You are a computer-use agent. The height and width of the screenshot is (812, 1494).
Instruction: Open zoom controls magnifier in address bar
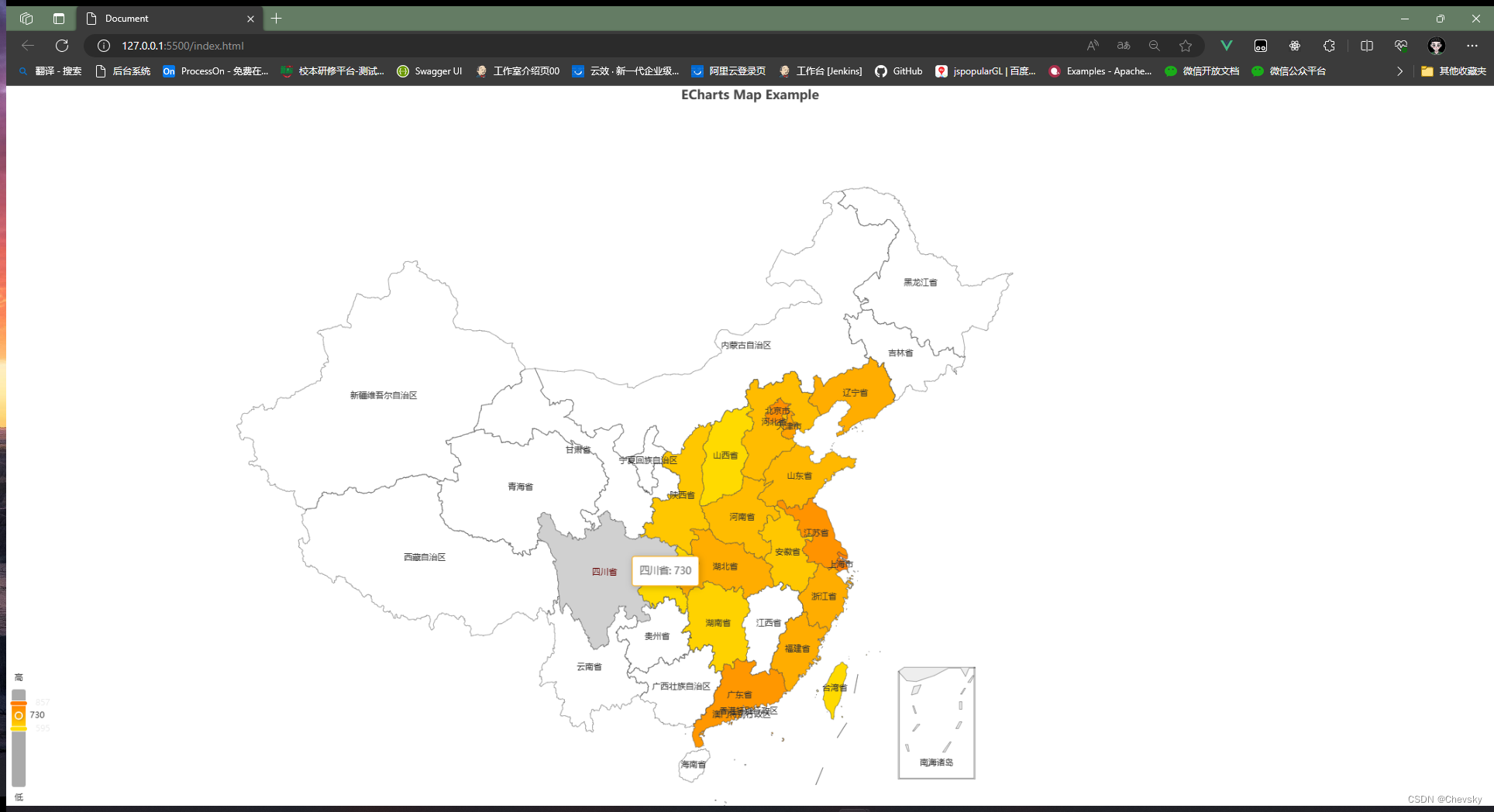click(x=1154, y=46)
